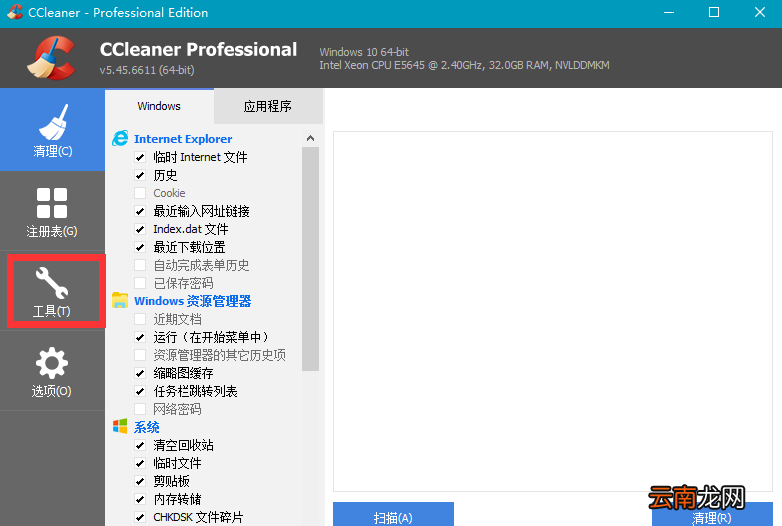782x526 pixels.
Task: Close the CCleaner window
Action: (x=760, y=12)
